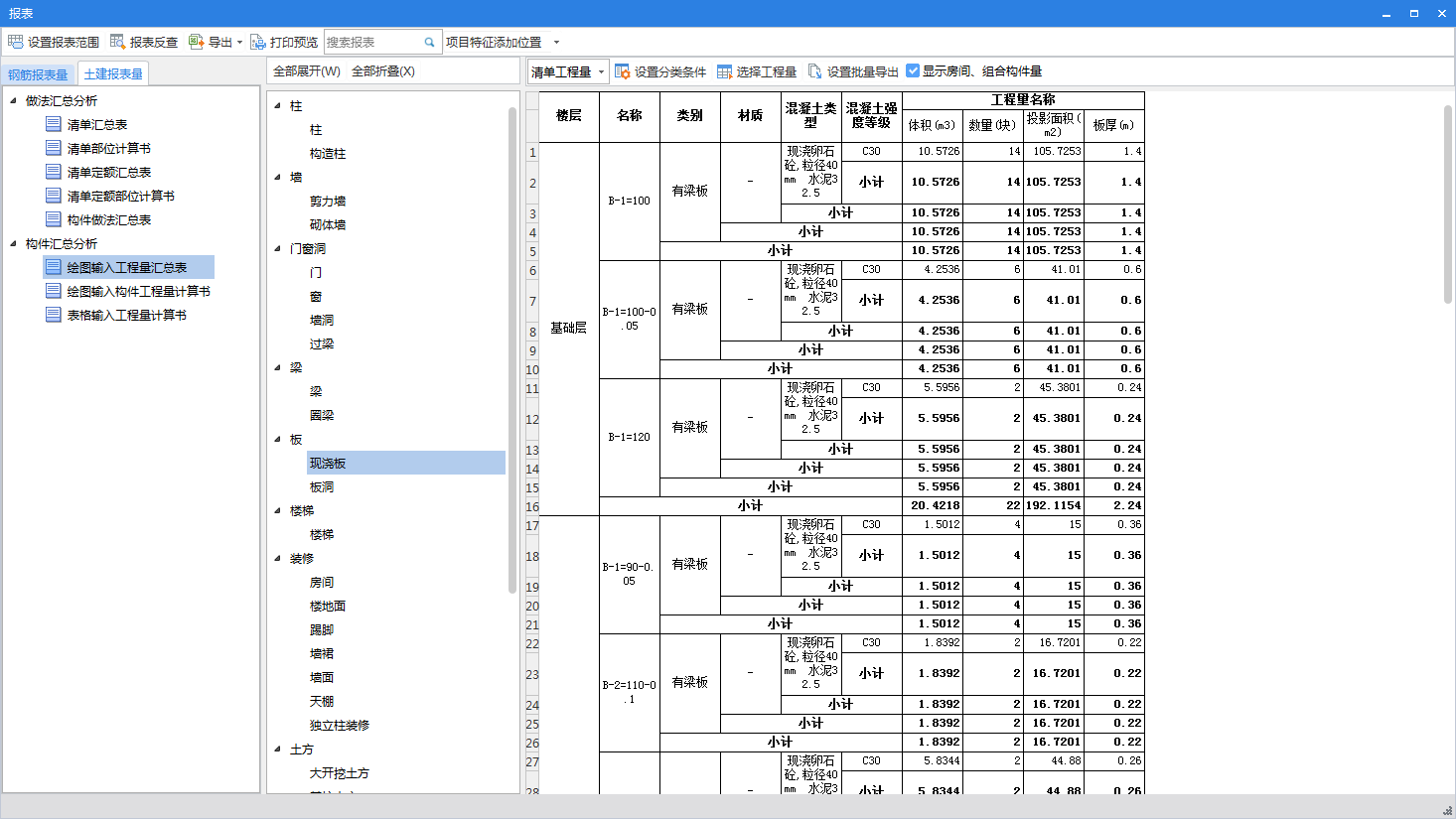Click the 投影面积(m2) column header
Screen dimensions: 1456x819
pyautogui.click(x=1054, y=125)
